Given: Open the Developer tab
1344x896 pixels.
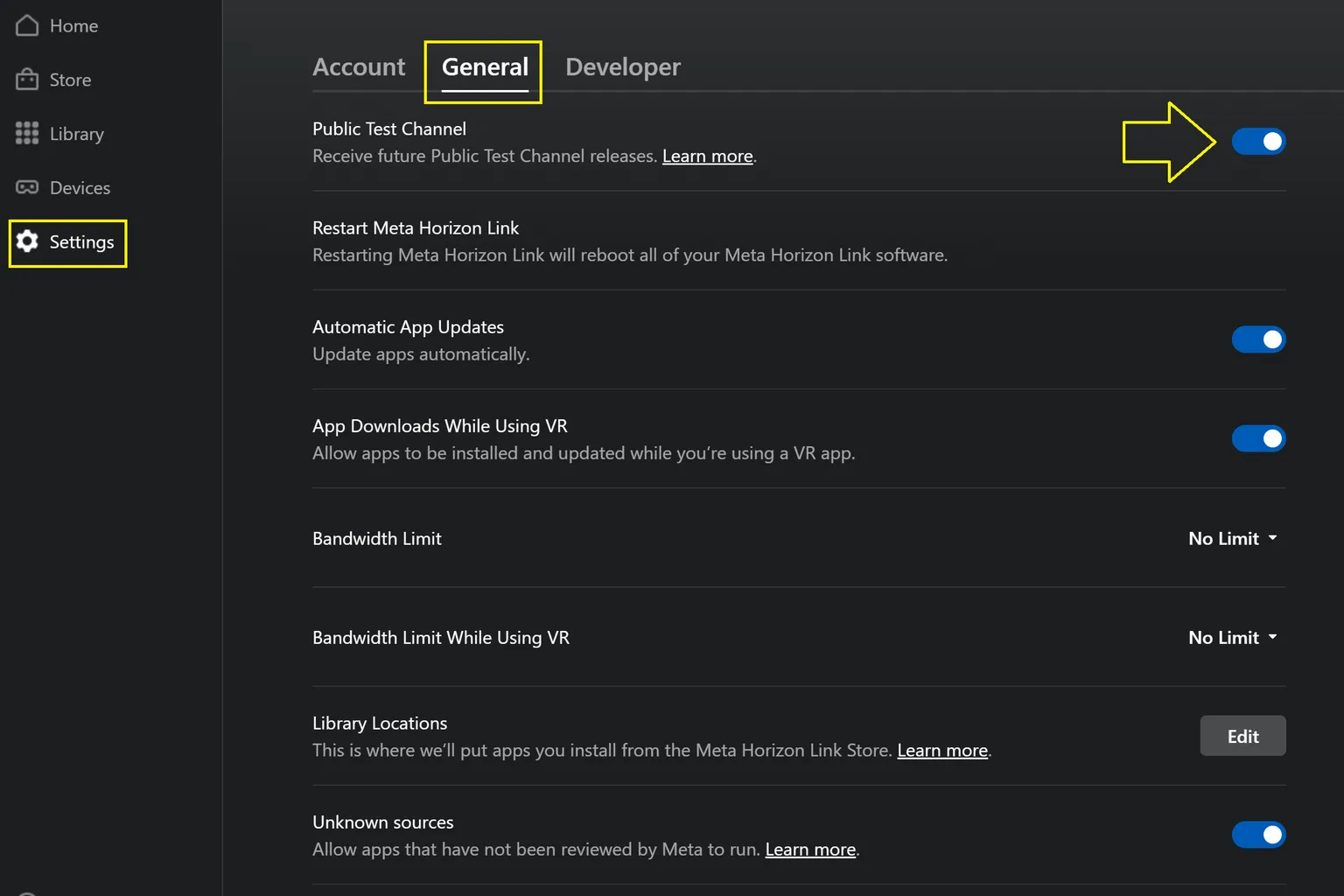Looking at the screenshot, I should coord(623,67).
